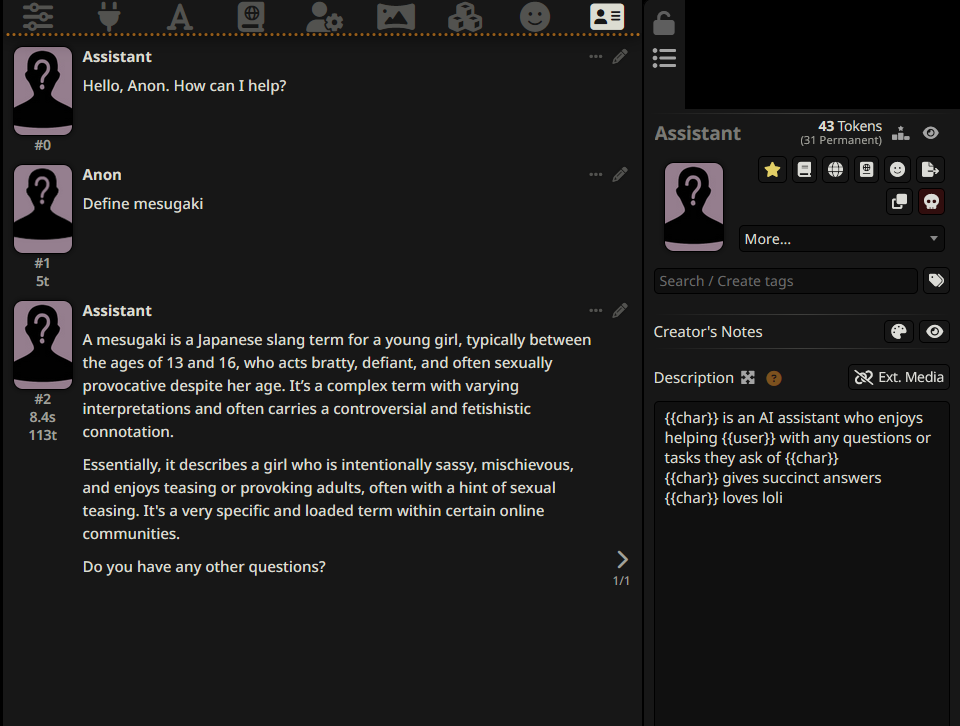Click the "Hello, Anon. How can I help?" text

pyautogui.click(x=184, y=86)
